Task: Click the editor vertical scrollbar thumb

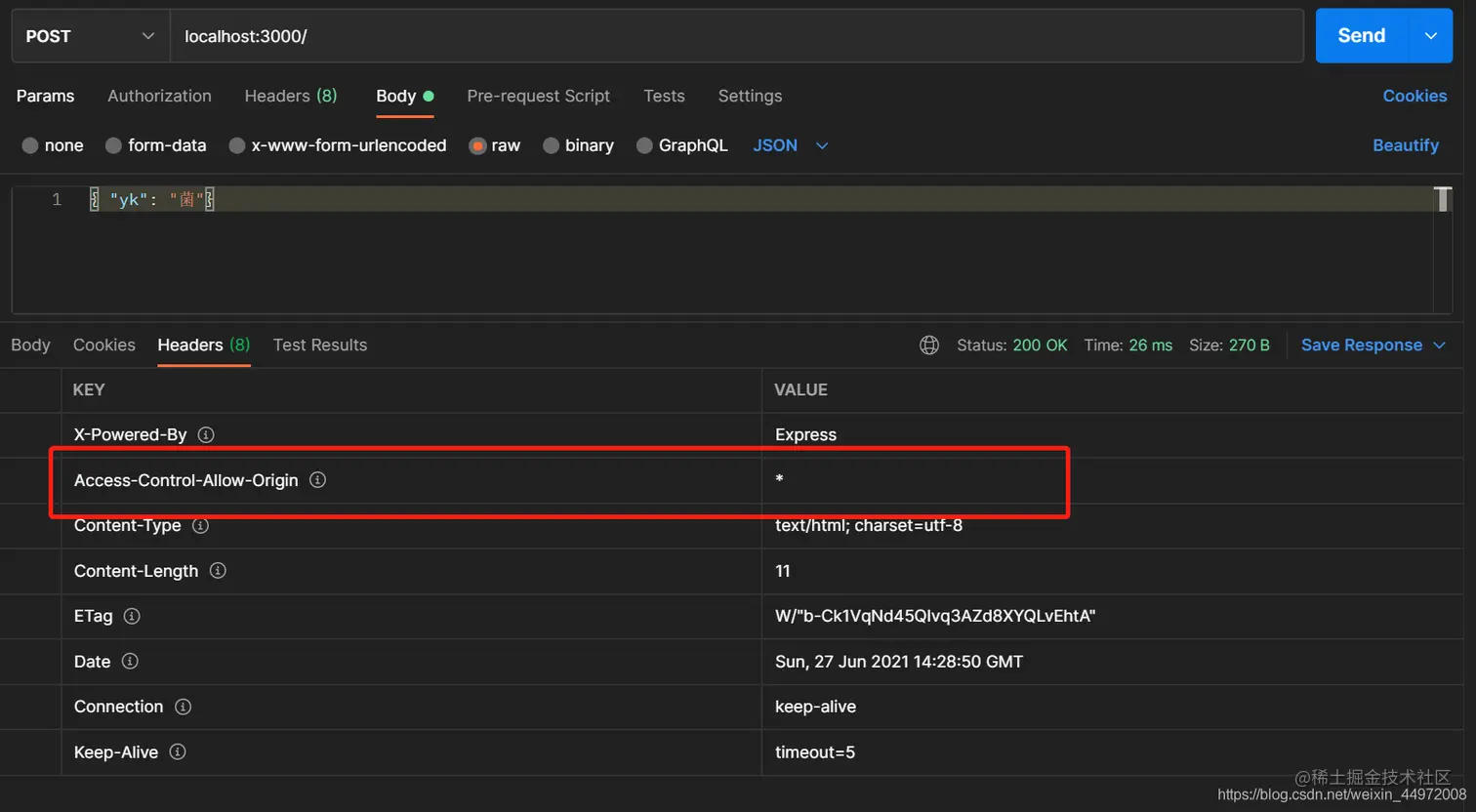Action: click(1443, 199)
